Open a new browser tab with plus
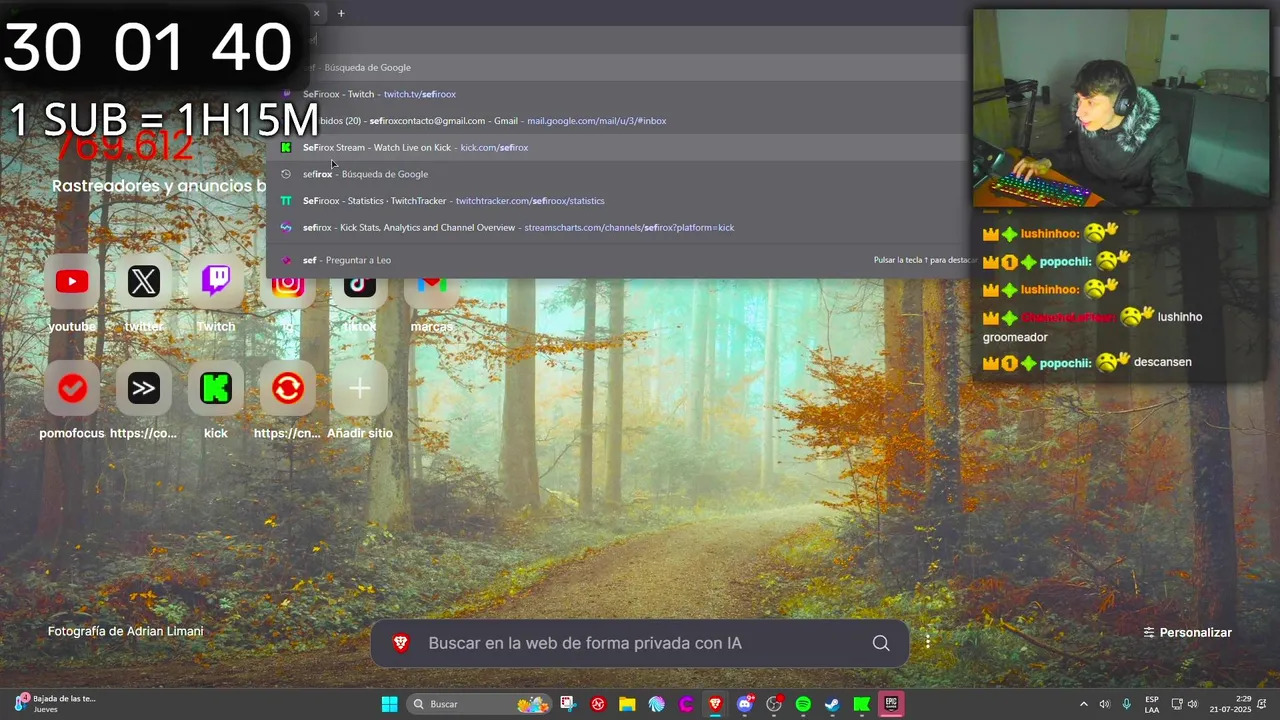 [x=341, y=13]
